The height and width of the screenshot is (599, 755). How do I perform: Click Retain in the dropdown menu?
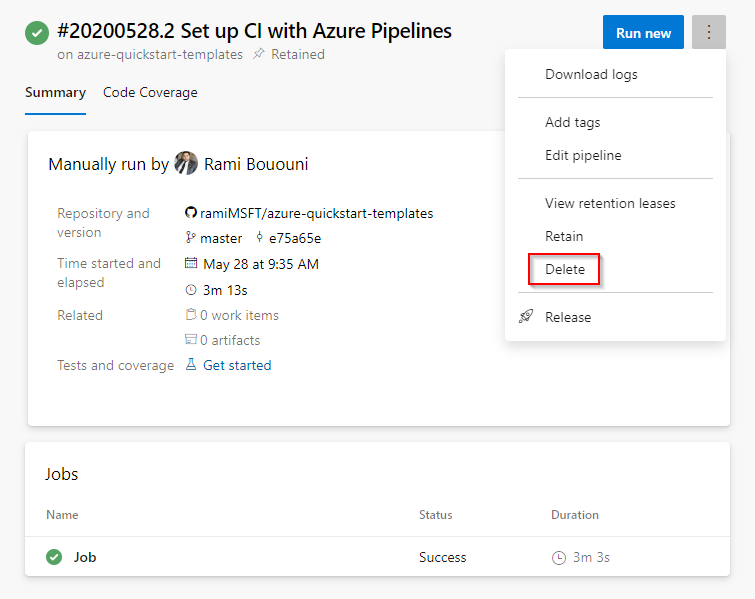pos(564,236)
